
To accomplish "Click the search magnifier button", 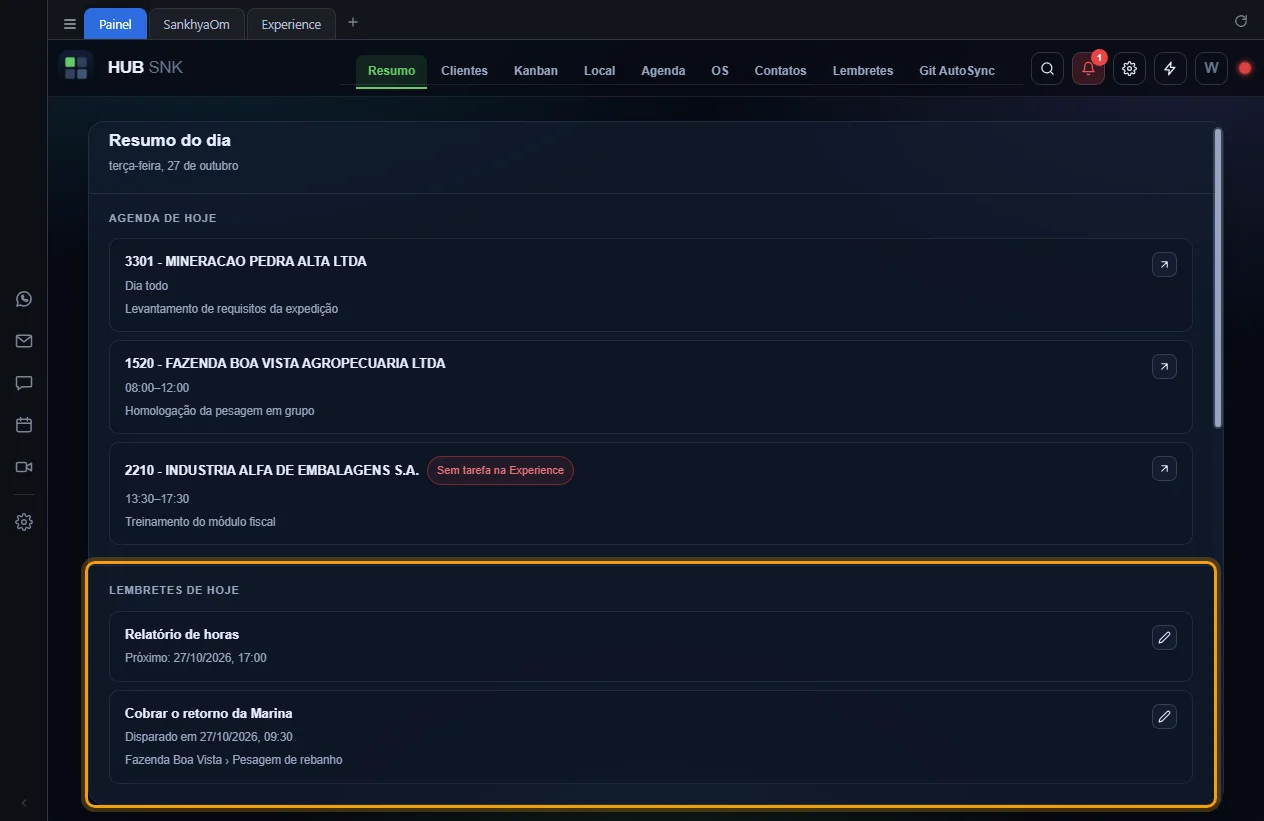I will [1047, 69].
